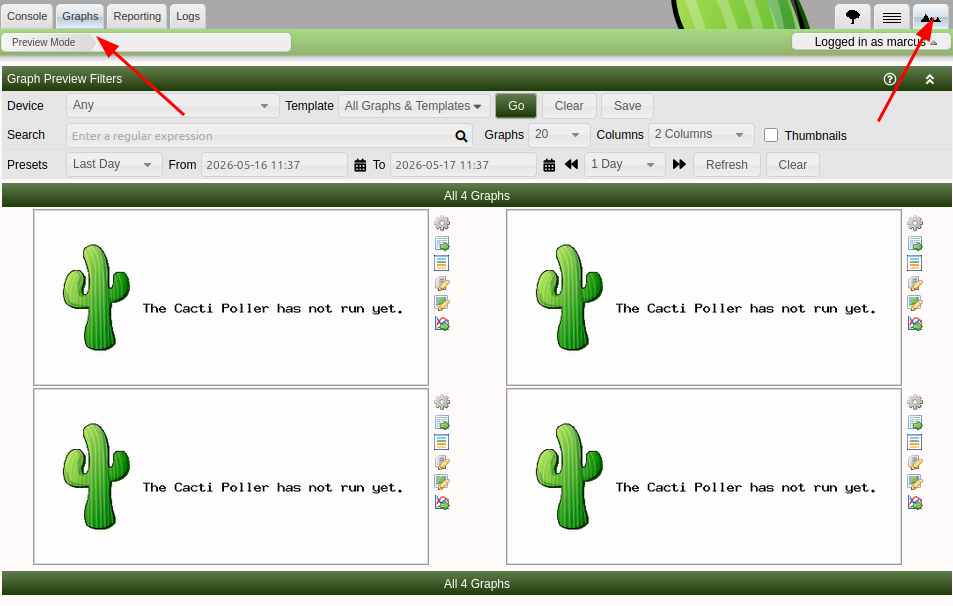
Task: Switch to Preview View using mountain icon
Action: pyautogui.click(x=931, y=16)
